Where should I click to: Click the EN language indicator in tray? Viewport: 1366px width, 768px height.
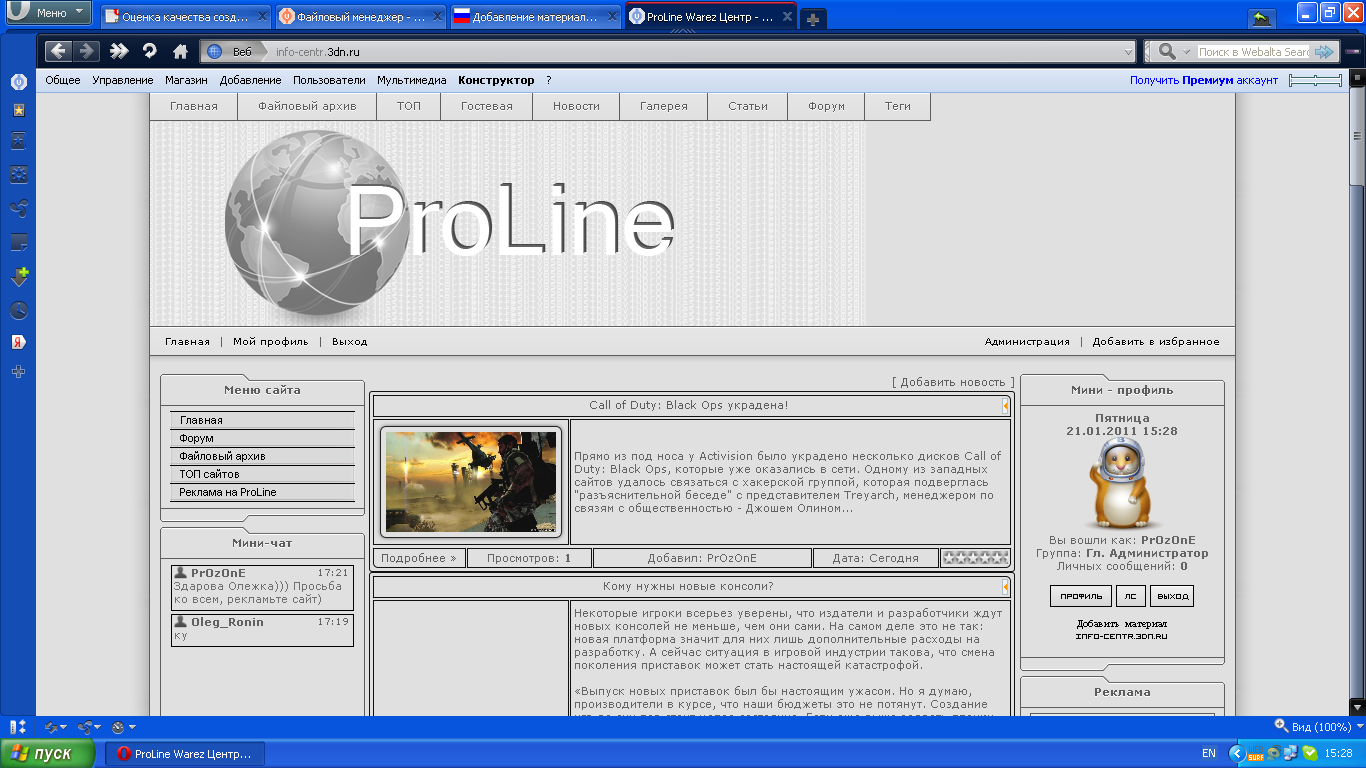point(1208,753)
